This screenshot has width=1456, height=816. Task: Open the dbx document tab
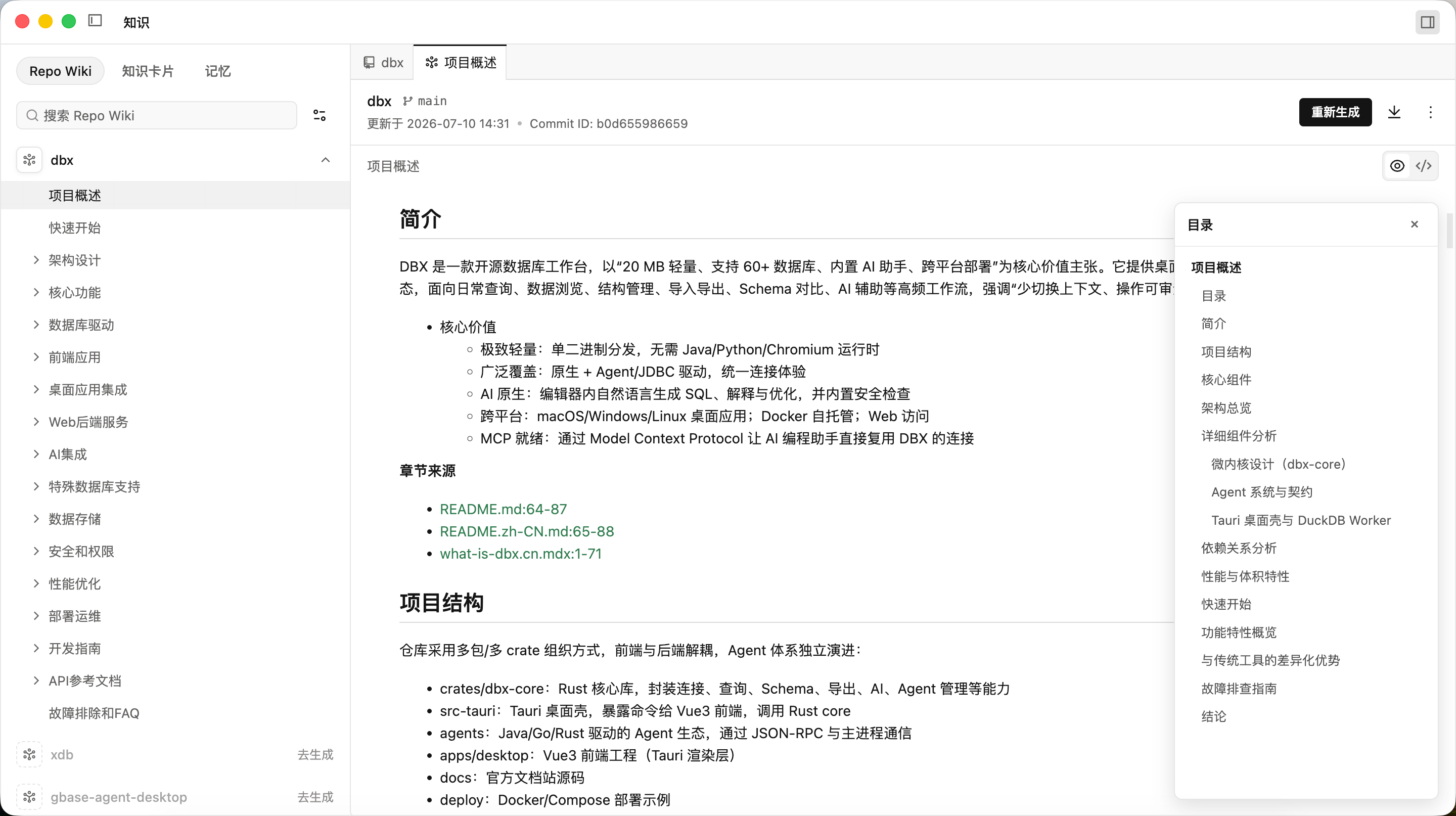pyautogui.click(x=383, y=62)
